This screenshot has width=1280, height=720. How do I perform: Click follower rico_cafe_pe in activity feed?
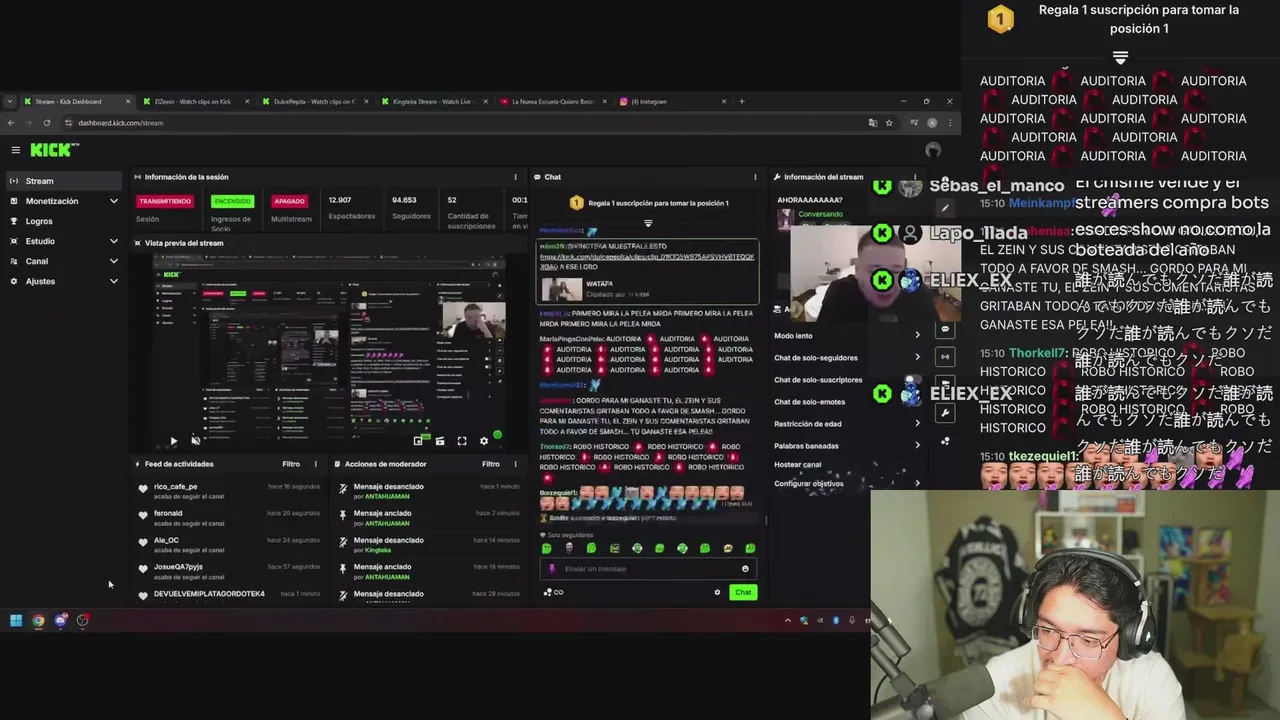click(175, 487)
